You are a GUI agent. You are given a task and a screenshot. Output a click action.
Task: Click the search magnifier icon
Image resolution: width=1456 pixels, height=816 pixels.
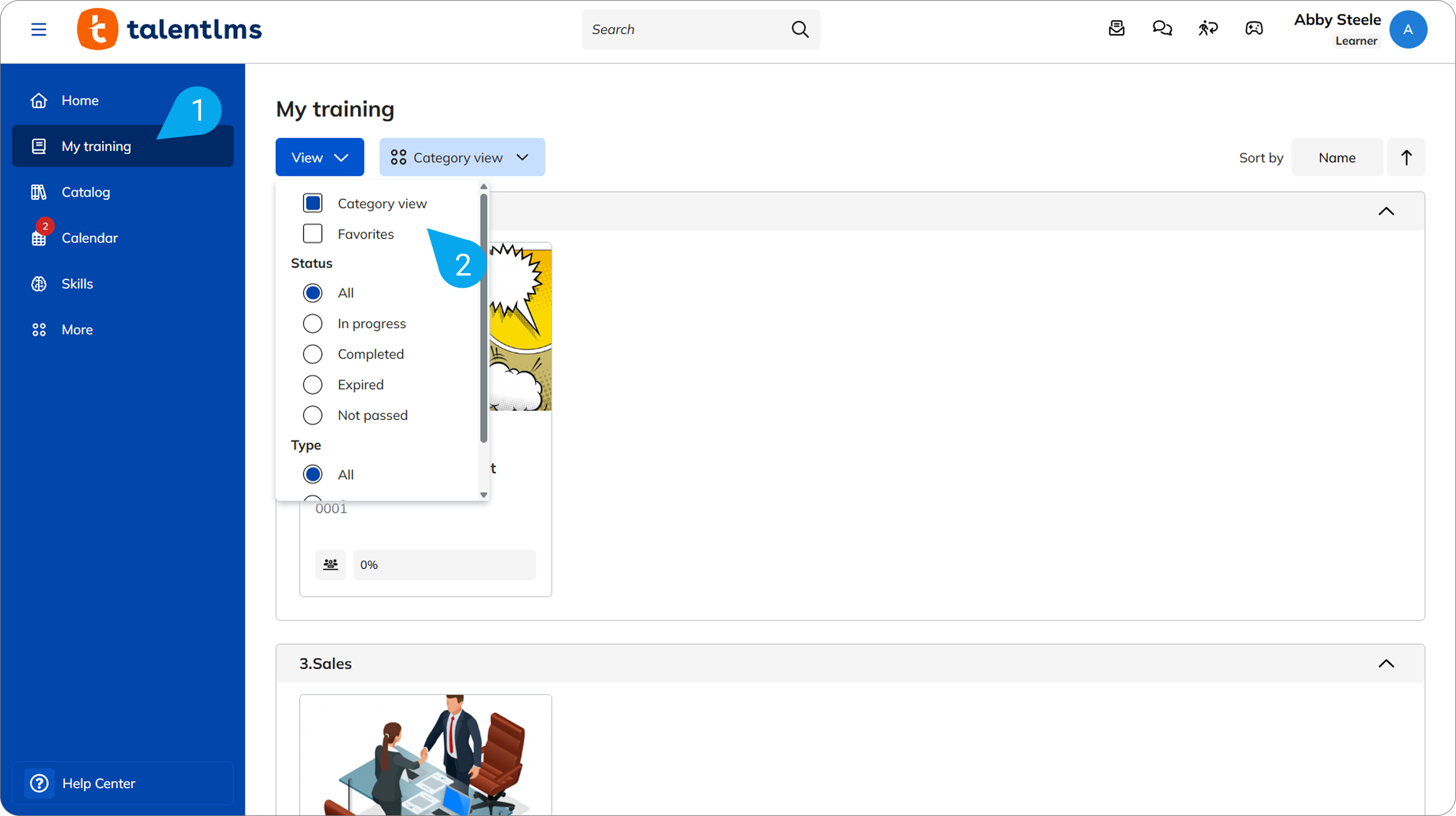[x=800, y=29]
